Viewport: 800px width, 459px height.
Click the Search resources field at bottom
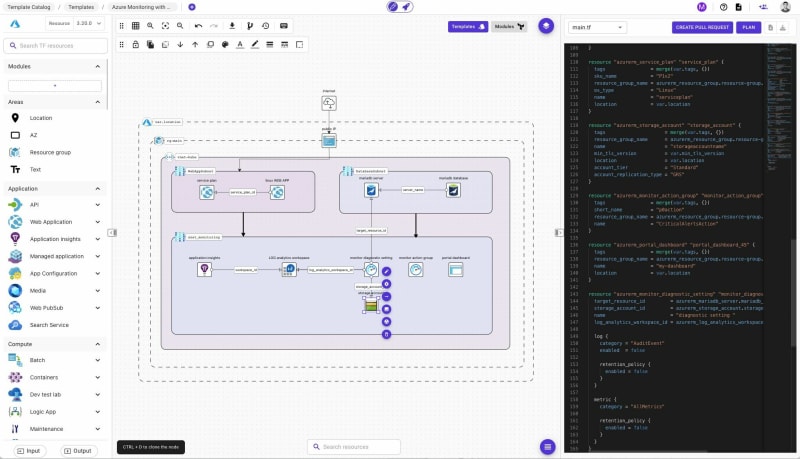354,447
